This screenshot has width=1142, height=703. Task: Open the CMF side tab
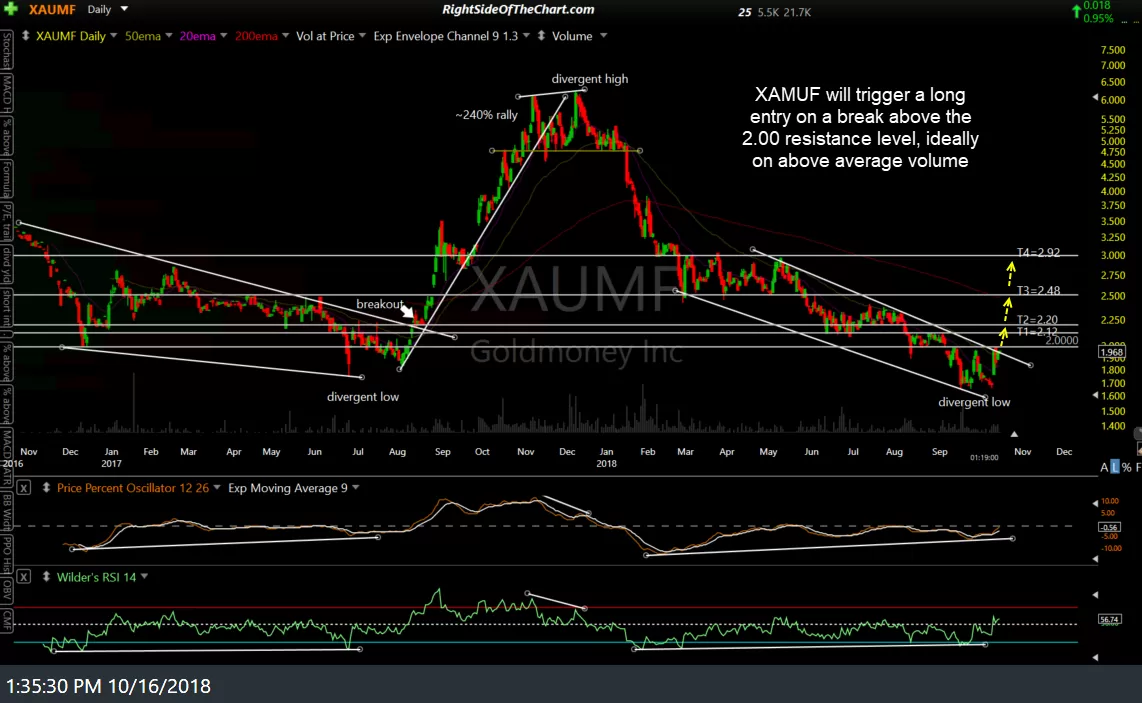click(7, 619)
